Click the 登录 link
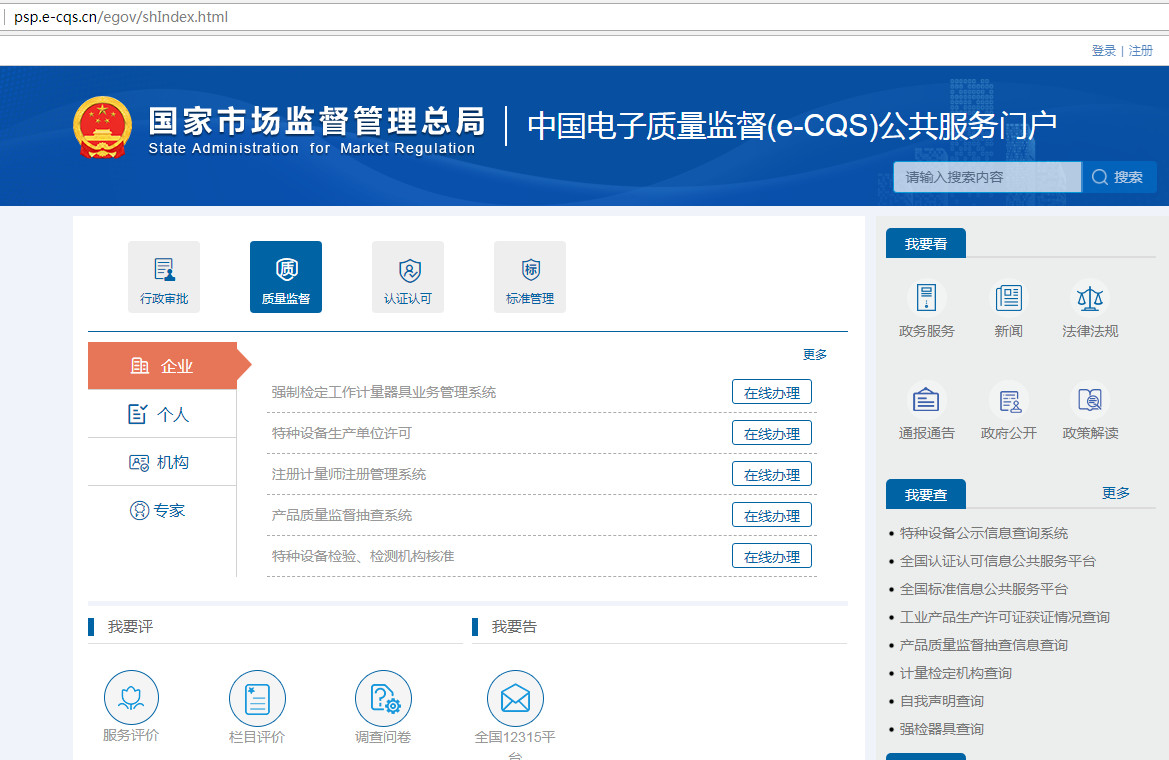Screen dimensions: 1169x760 click(x=1103, y=51)
